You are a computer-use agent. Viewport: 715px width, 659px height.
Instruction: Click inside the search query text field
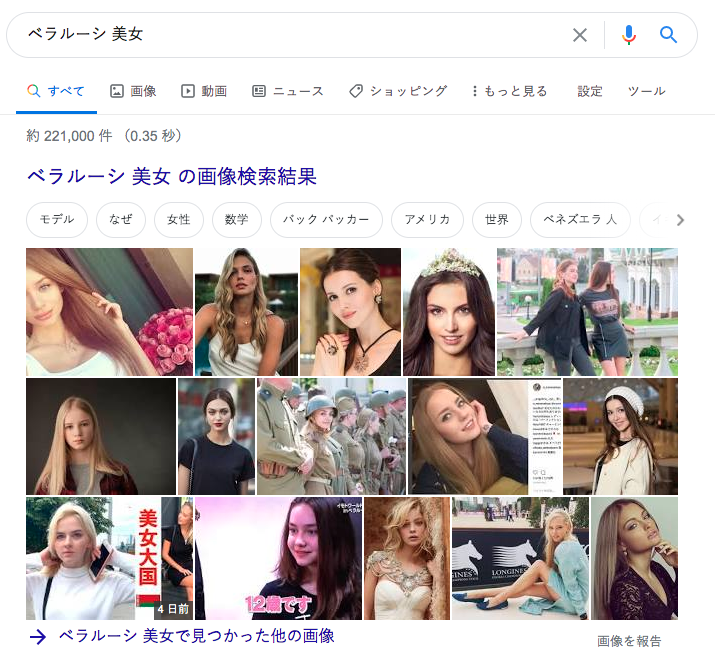pos(290,35)
